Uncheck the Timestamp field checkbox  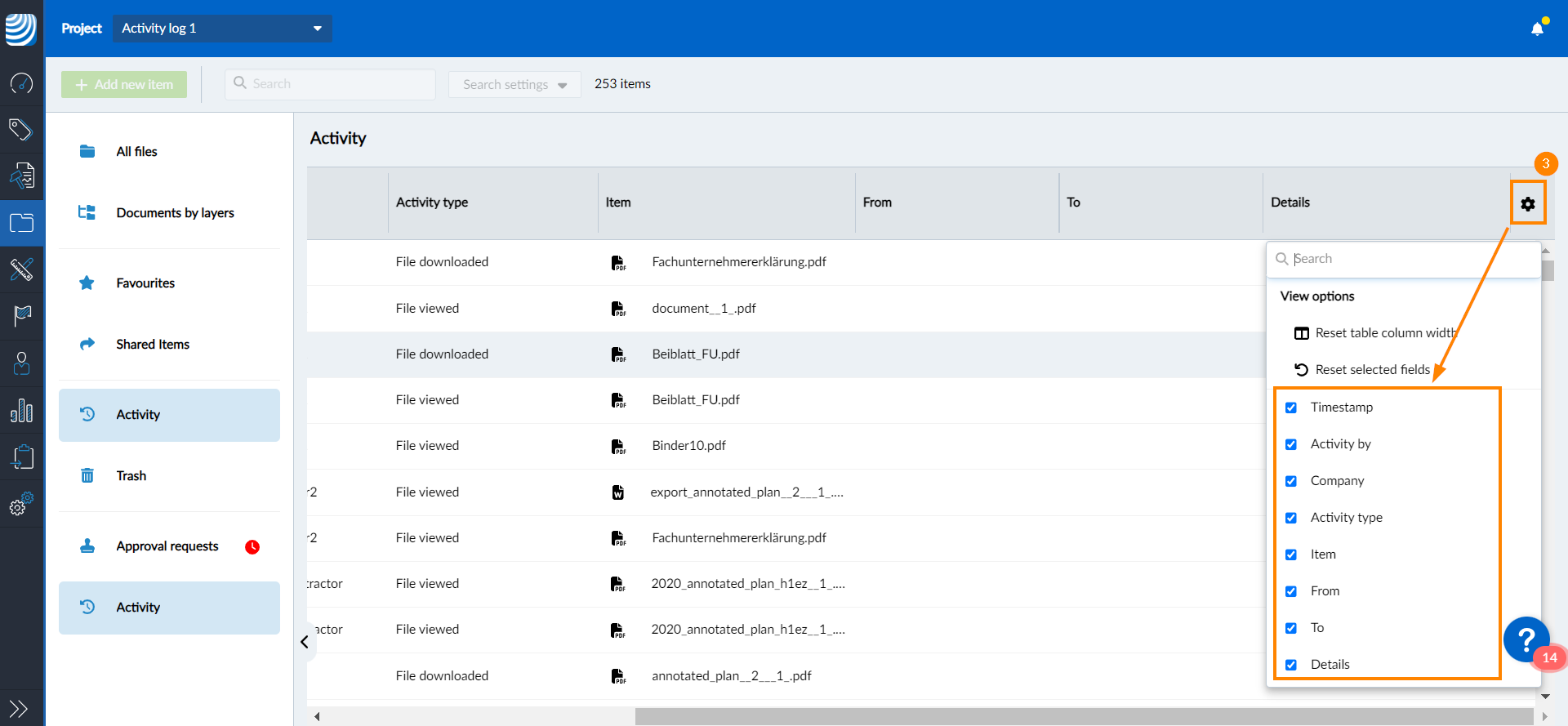(x=1291, y=408)
